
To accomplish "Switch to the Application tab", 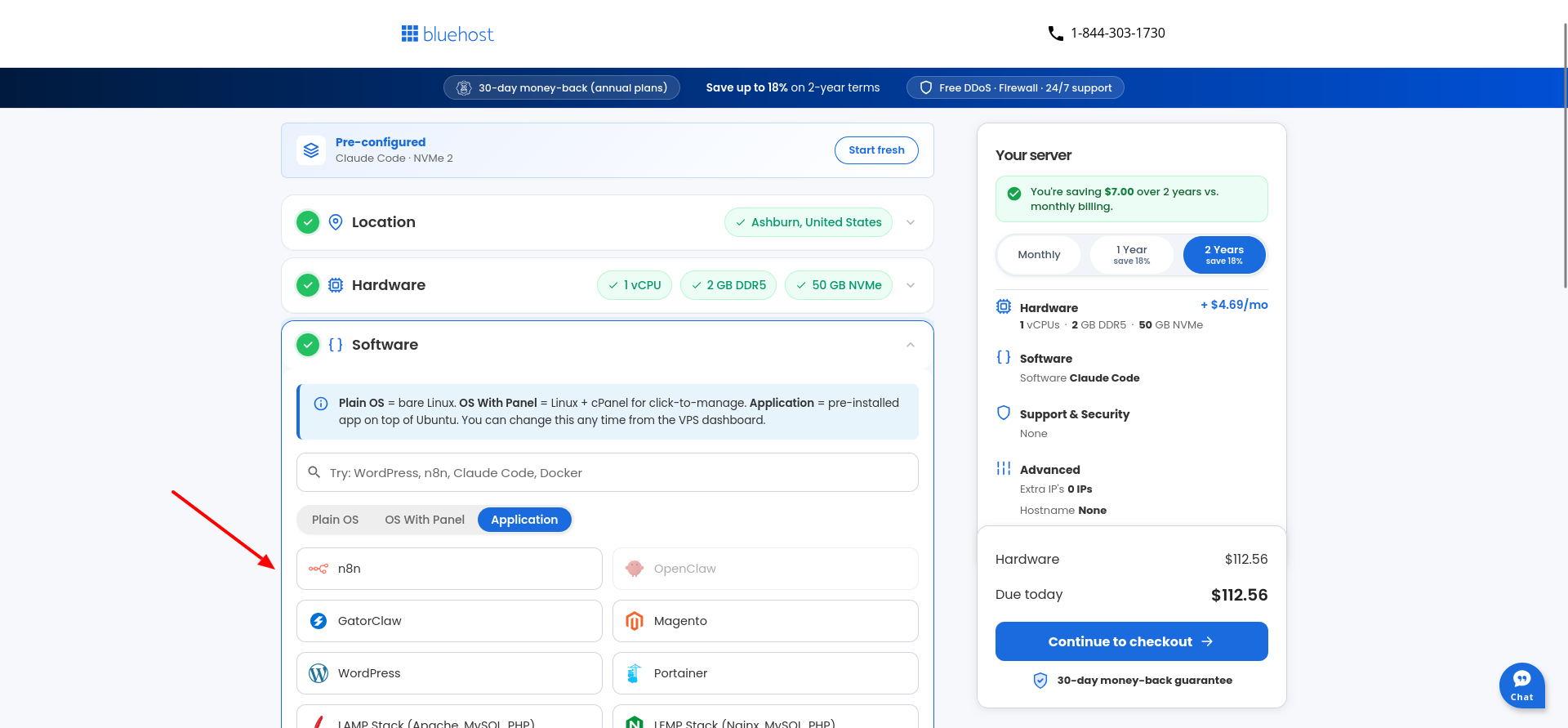I will [524, 520].
